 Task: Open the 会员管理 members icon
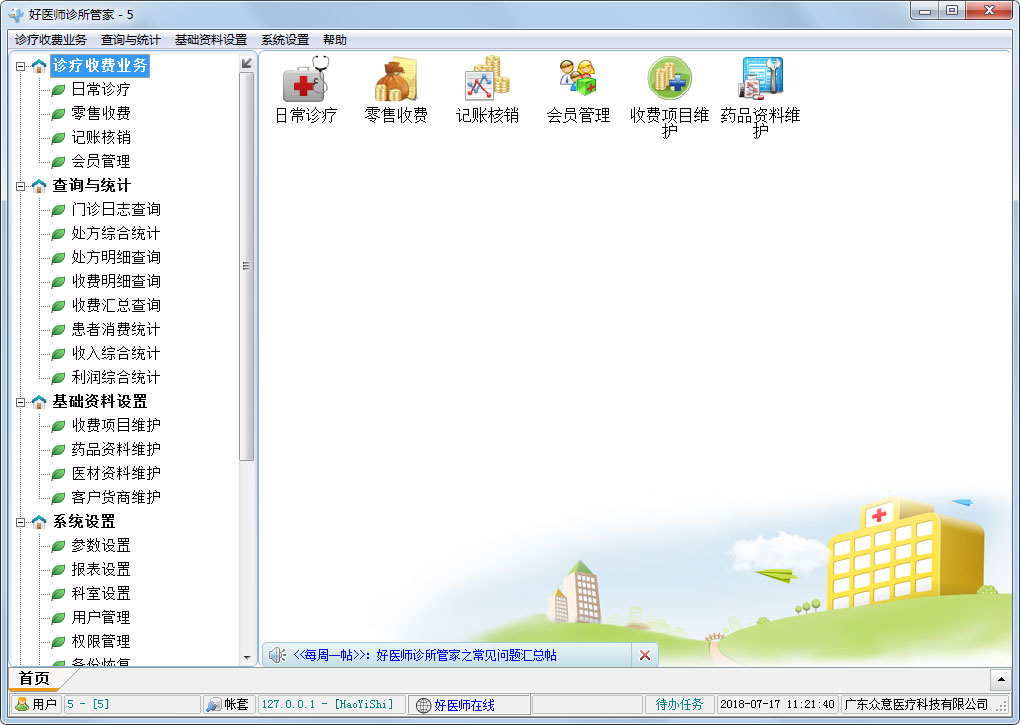pos(578,77)
